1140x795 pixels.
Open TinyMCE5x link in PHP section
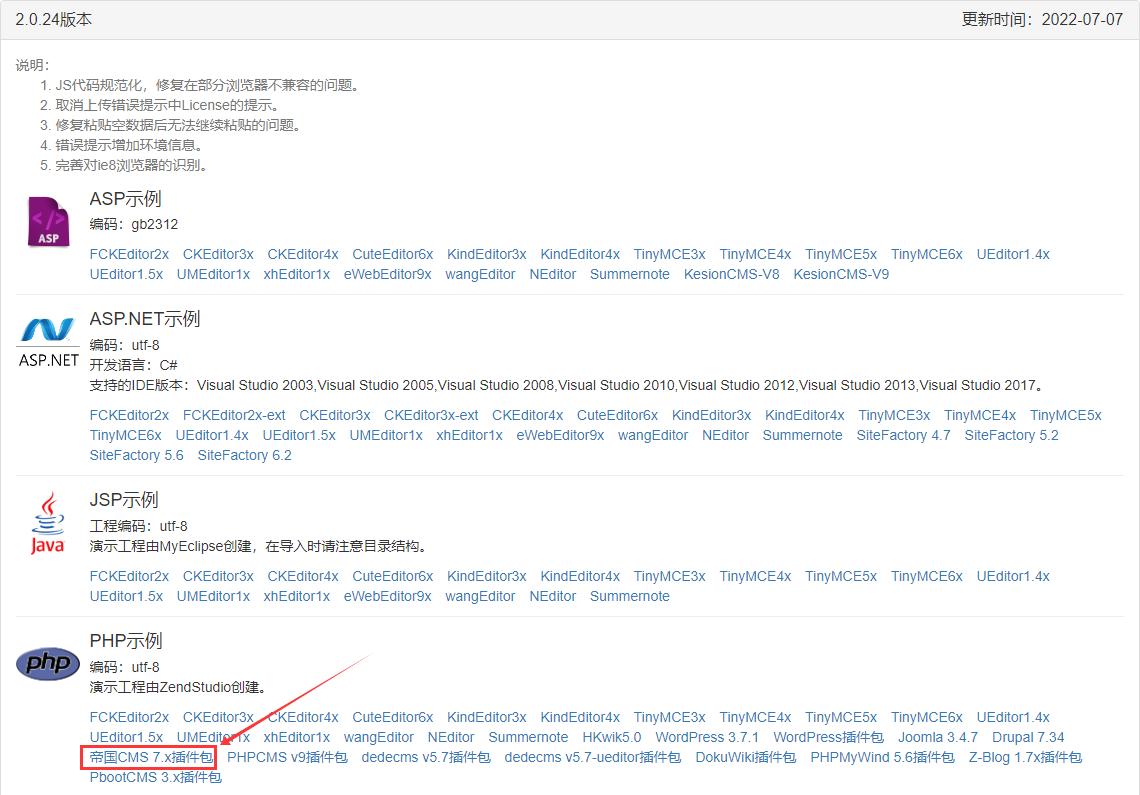(x=841, y=717)
